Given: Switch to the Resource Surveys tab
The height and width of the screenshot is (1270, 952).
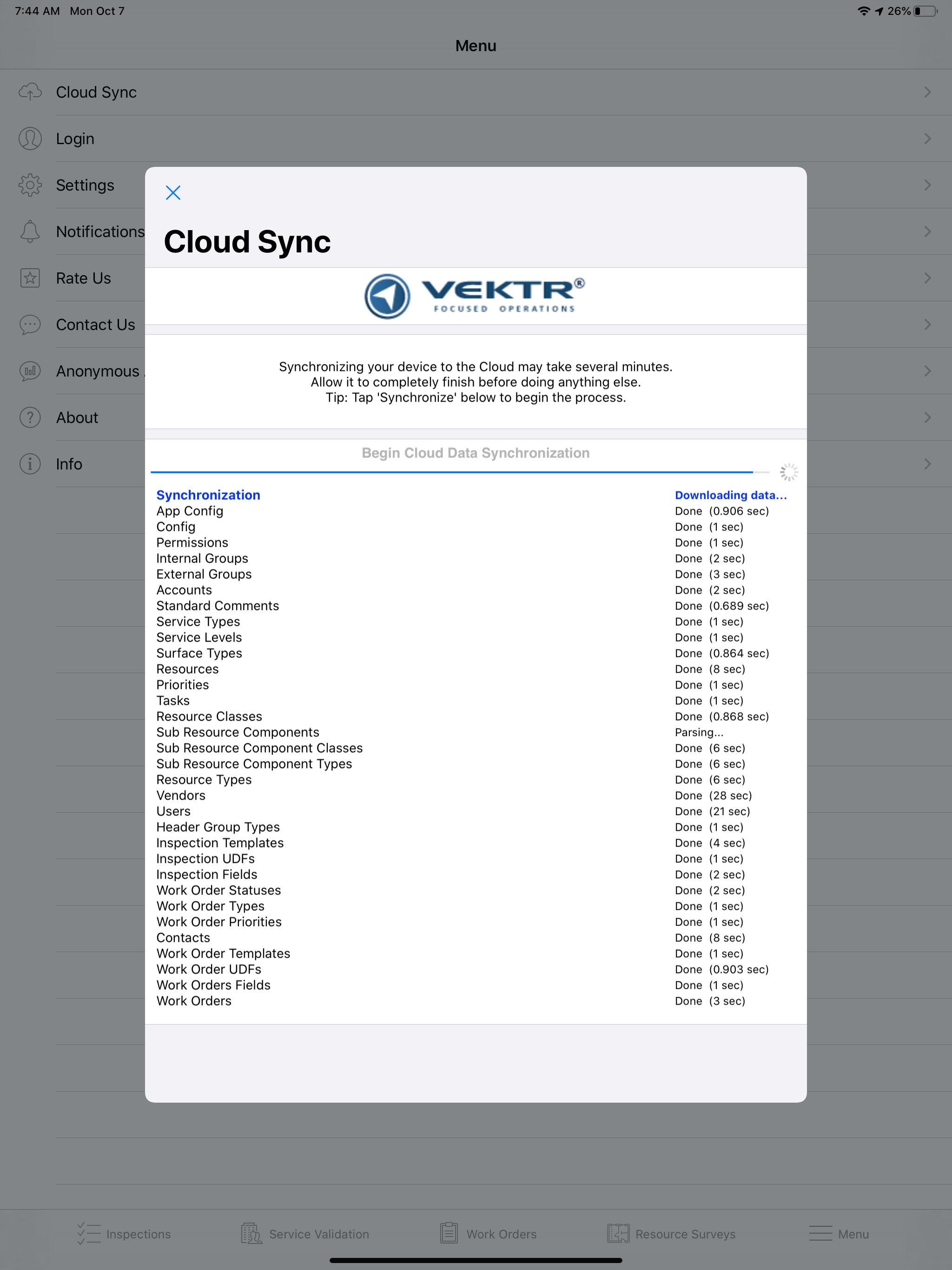Looking at the screenshot, I should click(671, 1233).
